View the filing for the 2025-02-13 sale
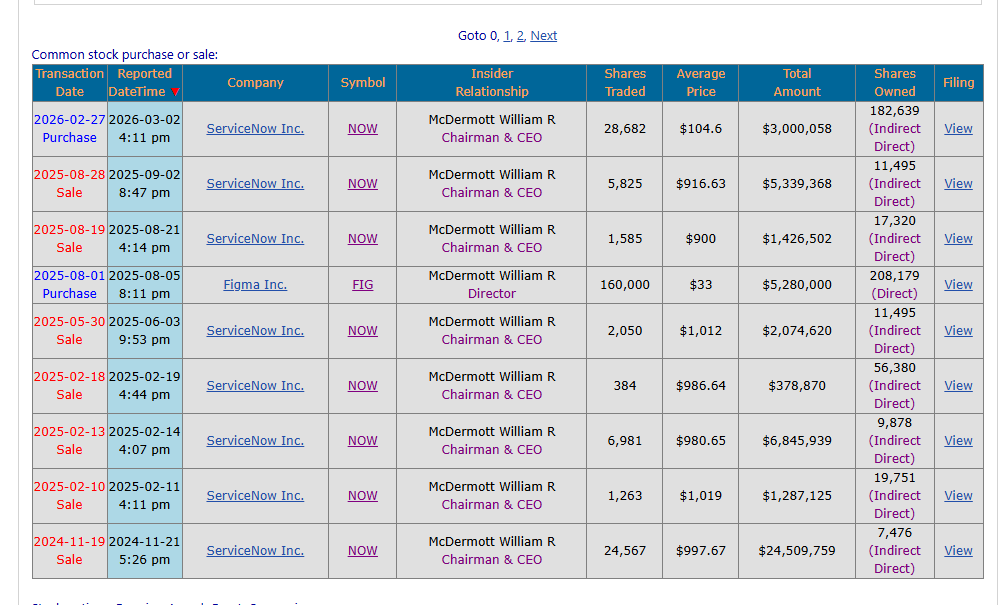Viewport: 998px width, 605px height. click(957, 440)
